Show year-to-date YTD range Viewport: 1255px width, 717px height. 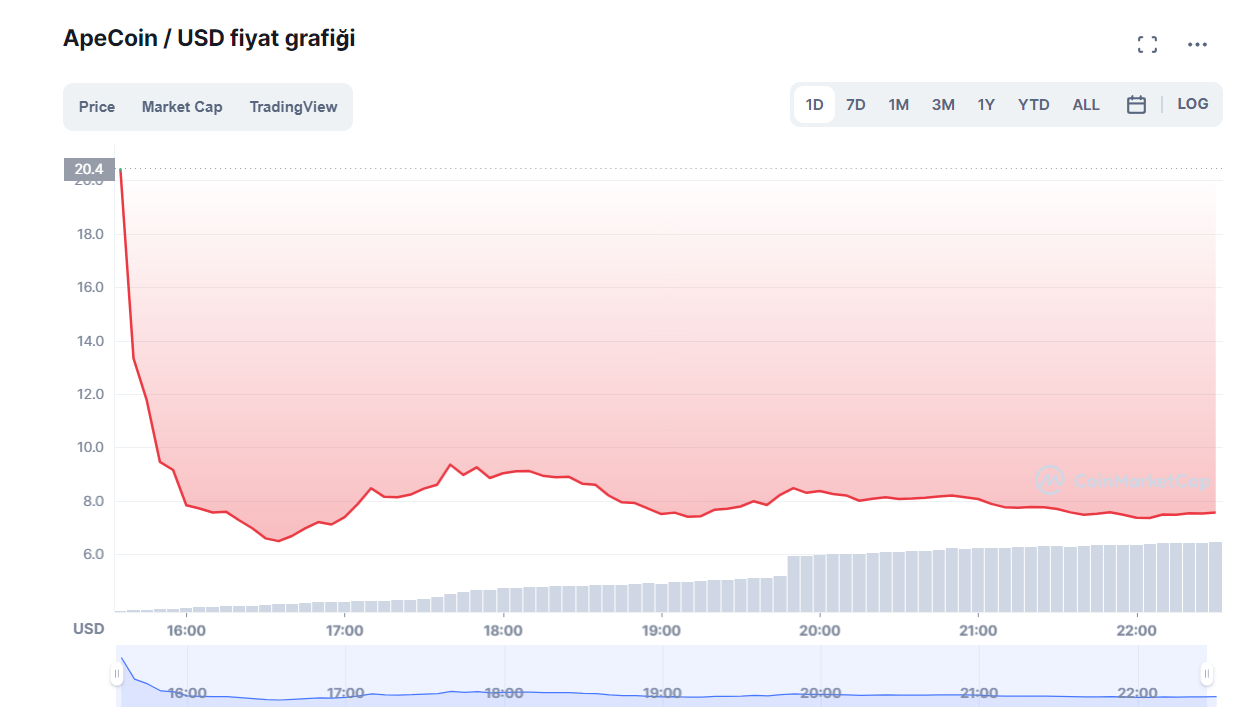click(x=1034, y=105)
